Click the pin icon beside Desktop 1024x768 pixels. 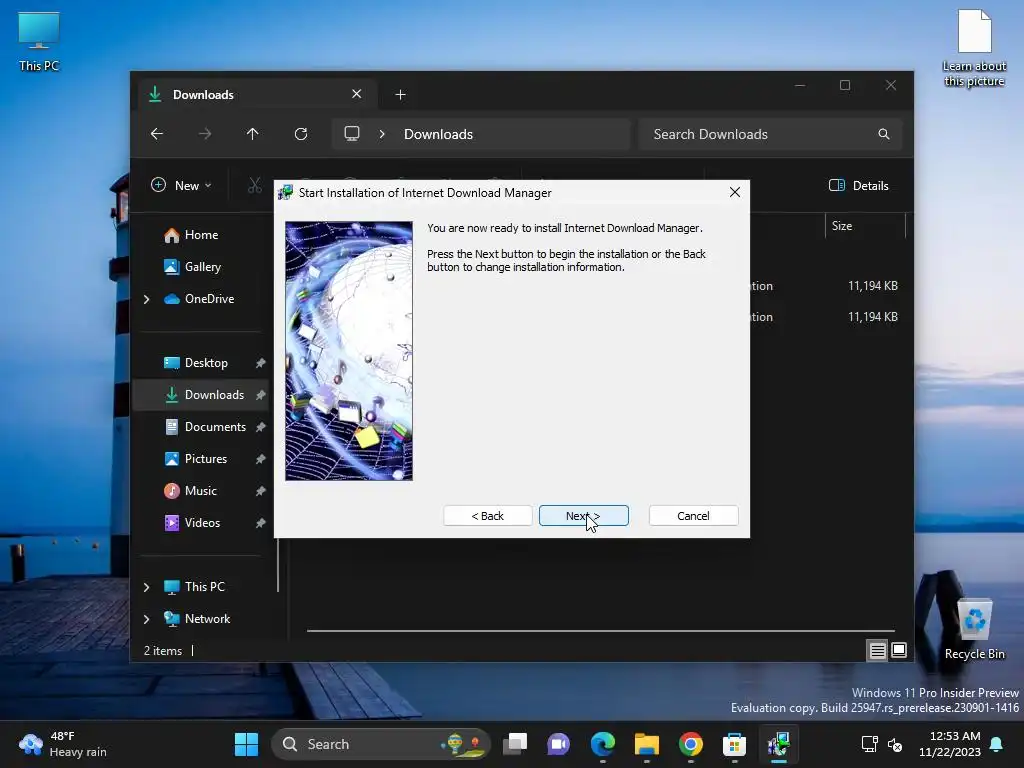coord(261,362)
